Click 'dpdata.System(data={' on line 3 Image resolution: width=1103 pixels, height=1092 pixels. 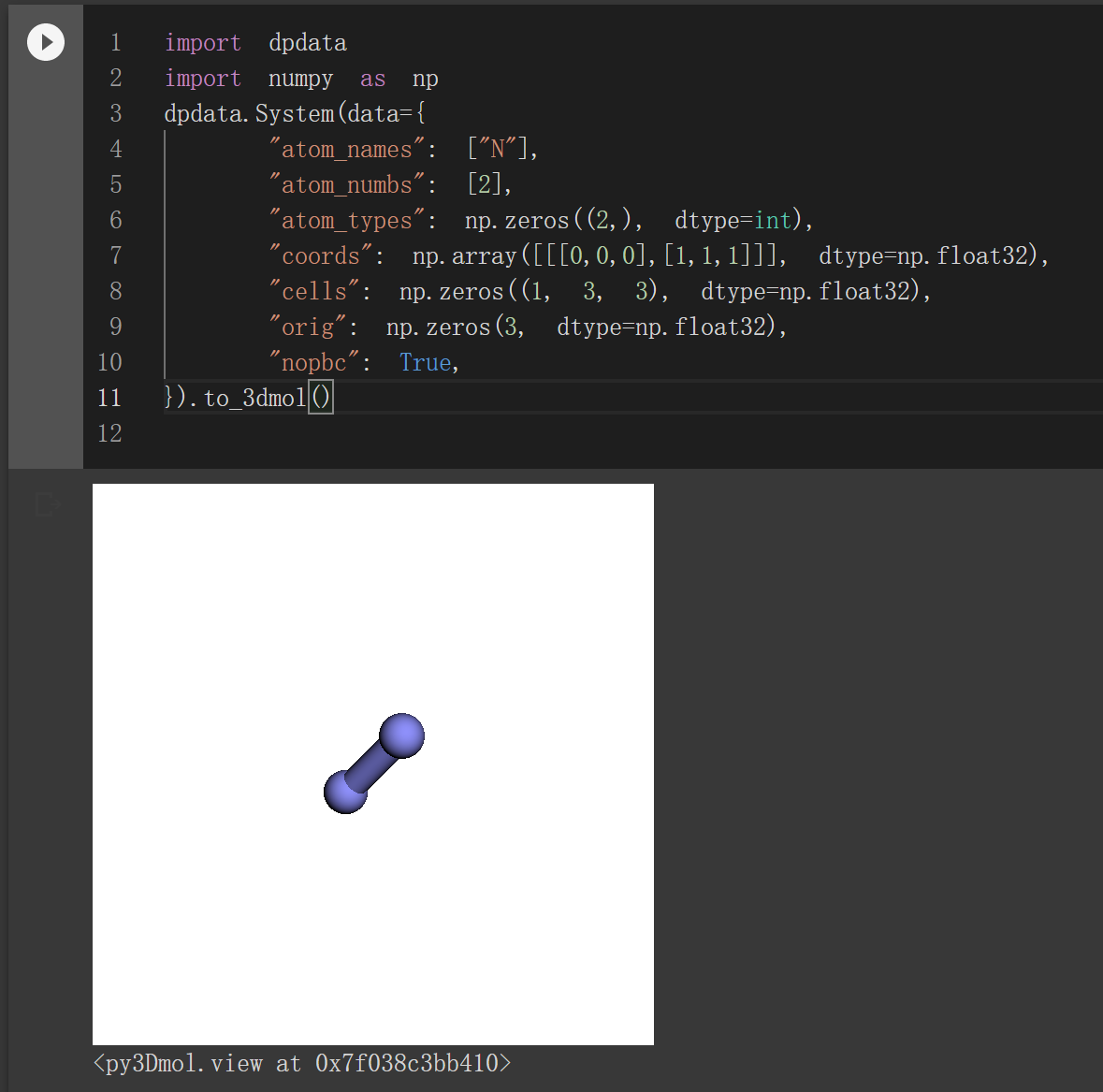(x=295, y=113)
